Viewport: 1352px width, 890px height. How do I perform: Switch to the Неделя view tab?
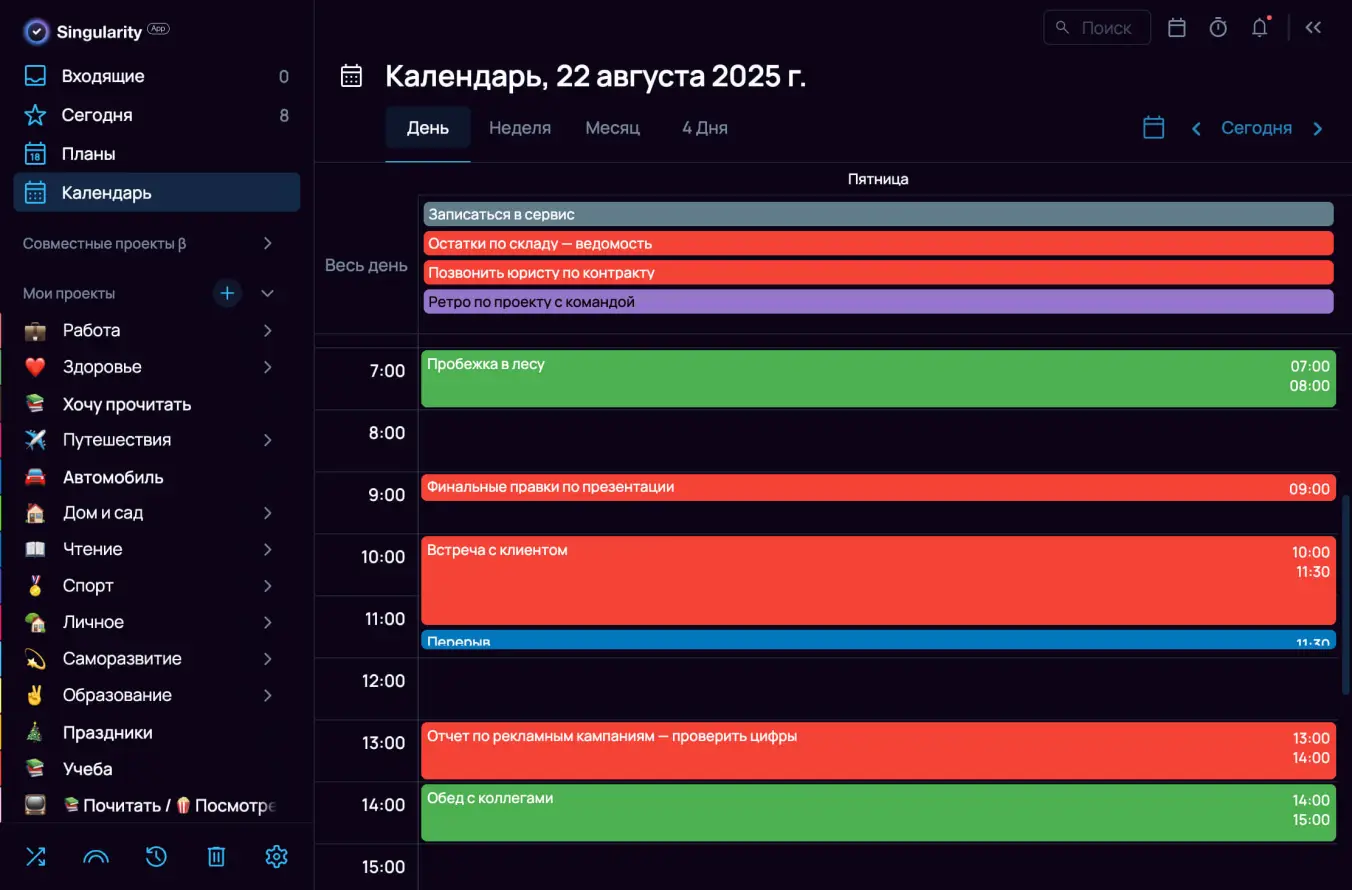pos(520,128)
